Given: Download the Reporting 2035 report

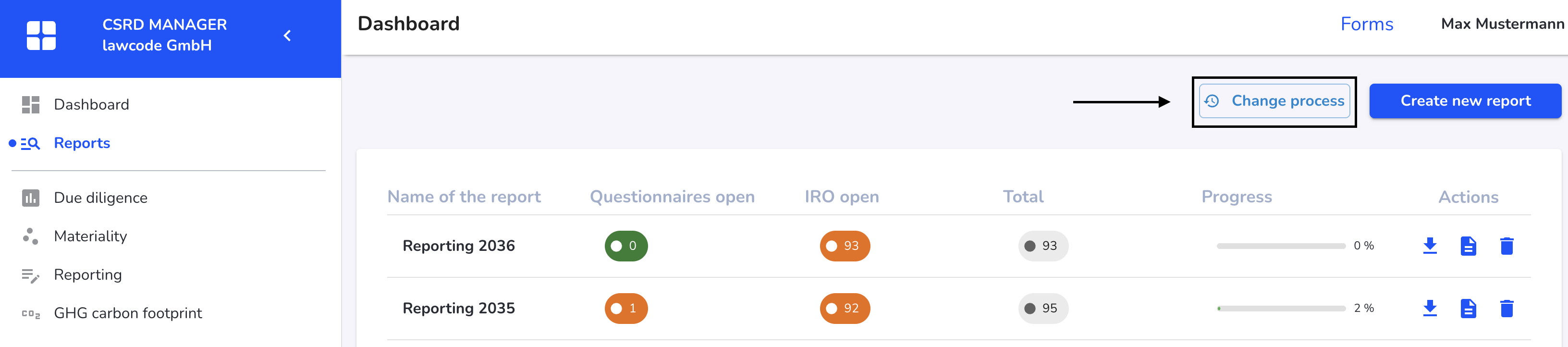Looking at the screenshot, I should [1430, 309].
